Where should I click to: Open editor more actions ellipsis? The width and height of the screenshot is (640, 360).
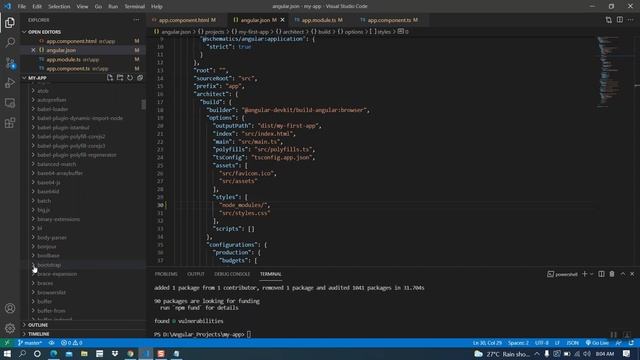click(631, 20)
